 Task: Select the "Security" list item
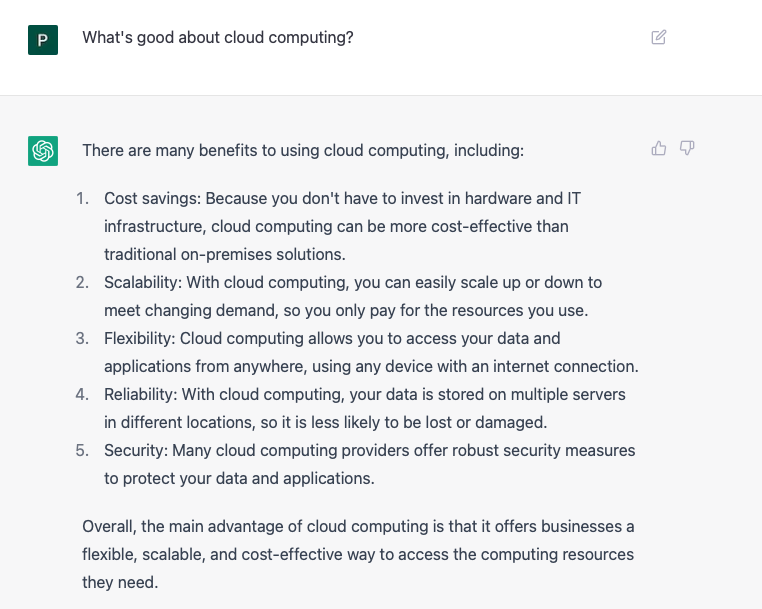pos(369,464)
